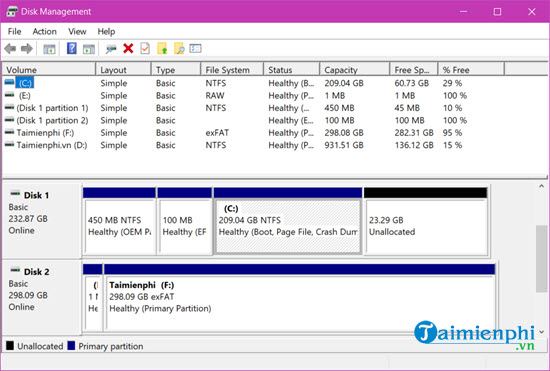Click the drive icon beside (C:) volume
The width and height of the screenshot is (550, 371).
tap(9, 82)
